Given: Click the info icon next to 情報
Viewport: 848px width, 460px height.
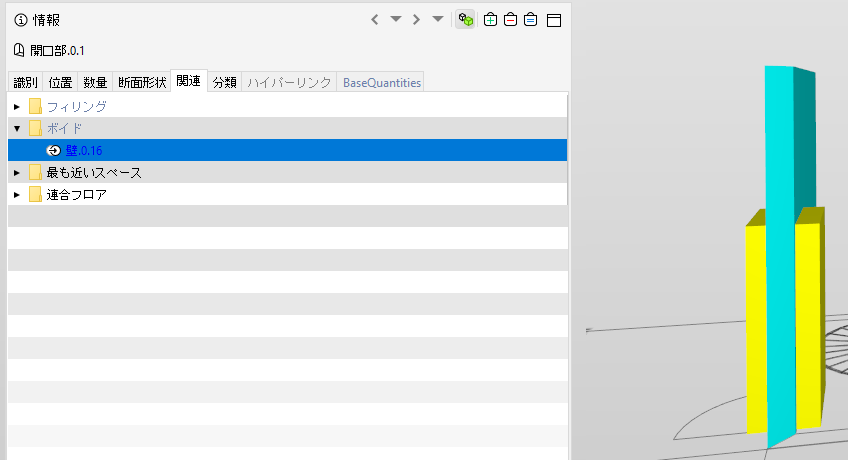Looking at the screenshot, I should [x=21, y=21].
